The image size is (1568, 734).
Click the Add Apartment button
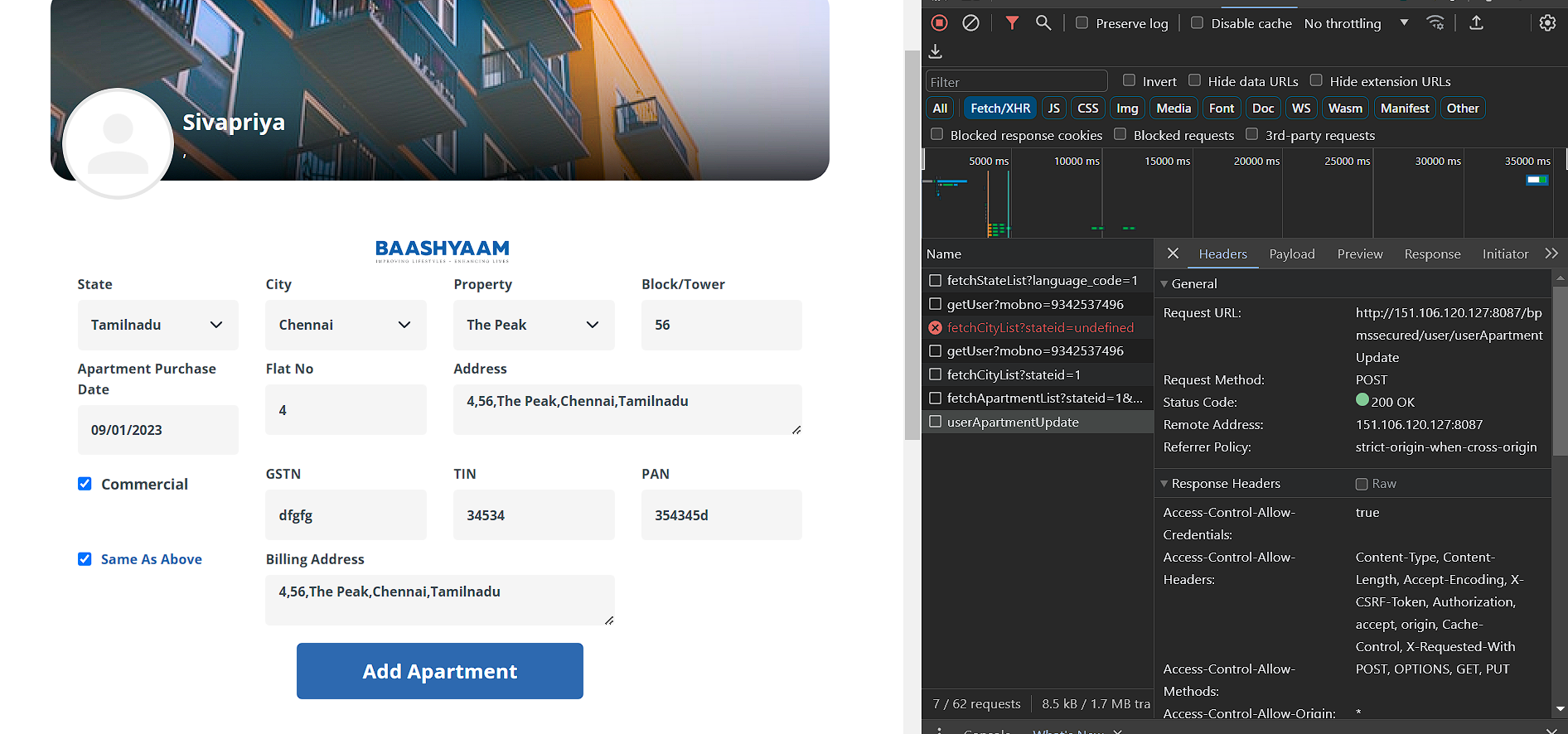click(x=439, y=671)
